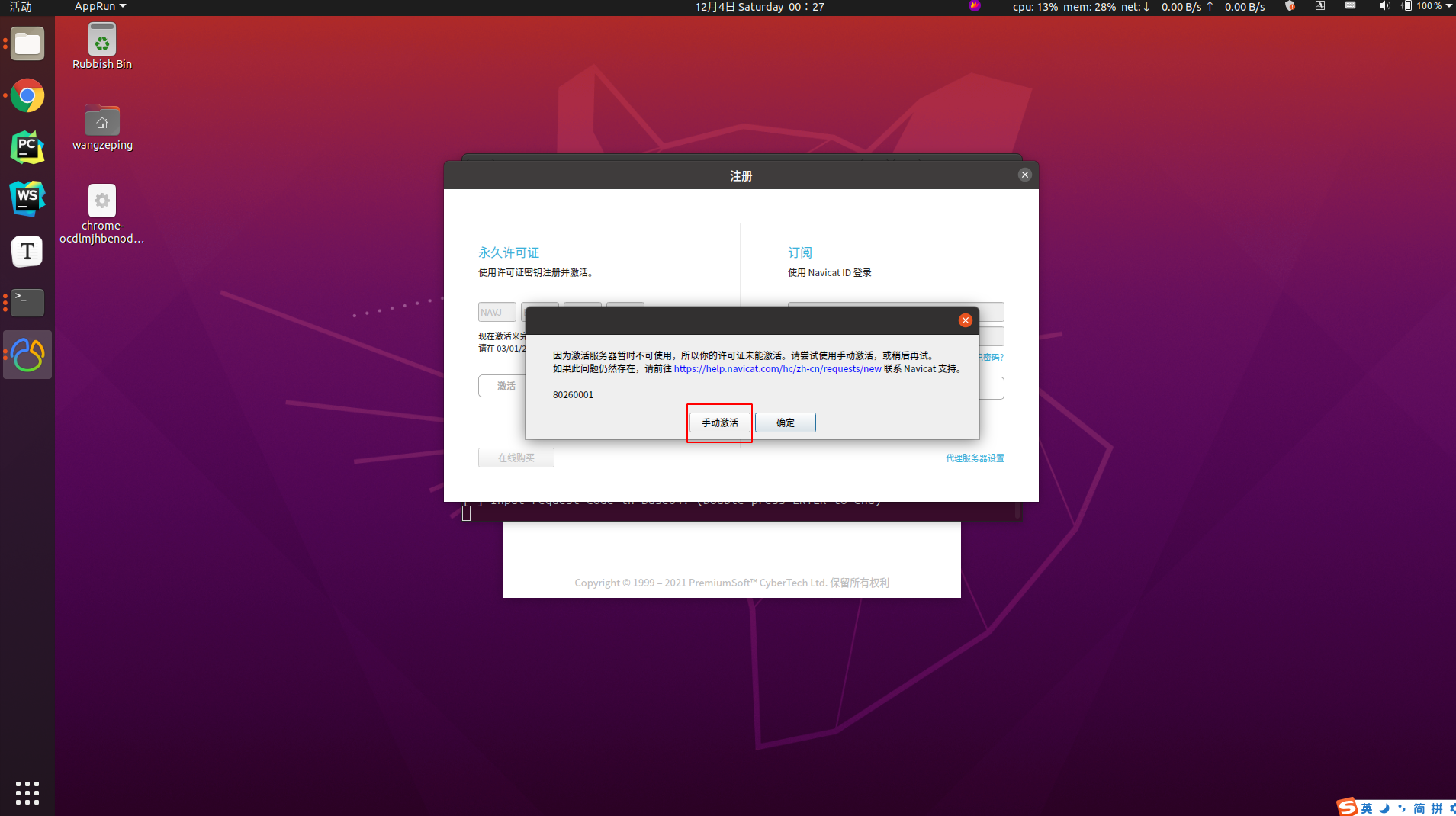1456x816 pixels.
Task: Click the Sogou input S logo
Action: coord(1347,807)
